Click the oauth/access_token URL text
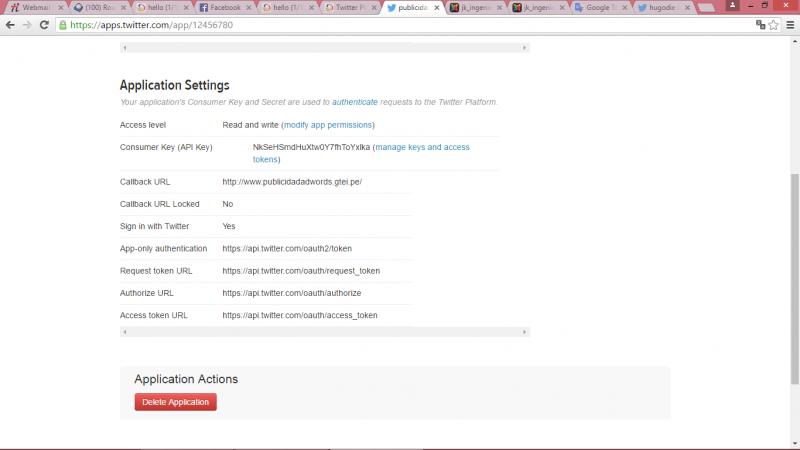The image size is (800, 450). coord(299,315)
